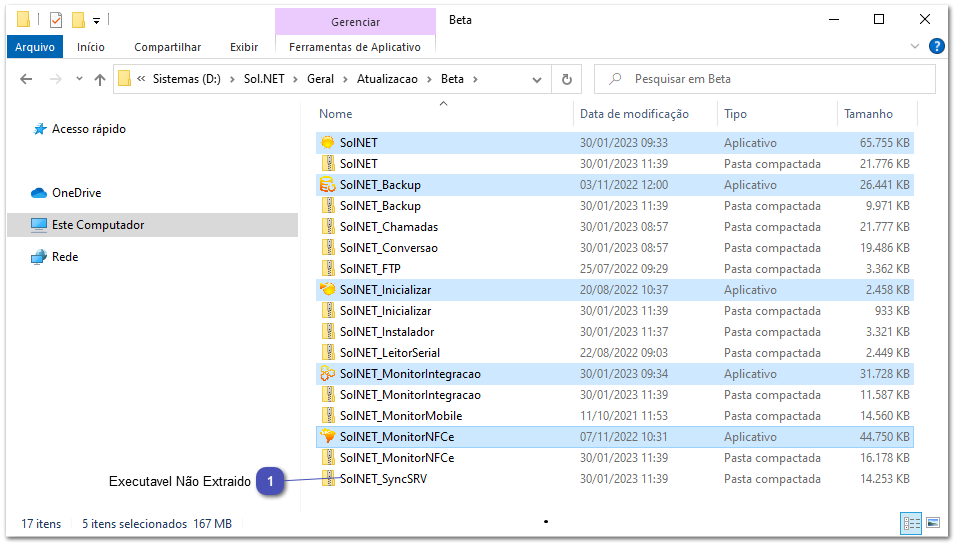
Task: Select the SolNET_FTP zip icon
Action: (328, 269)
